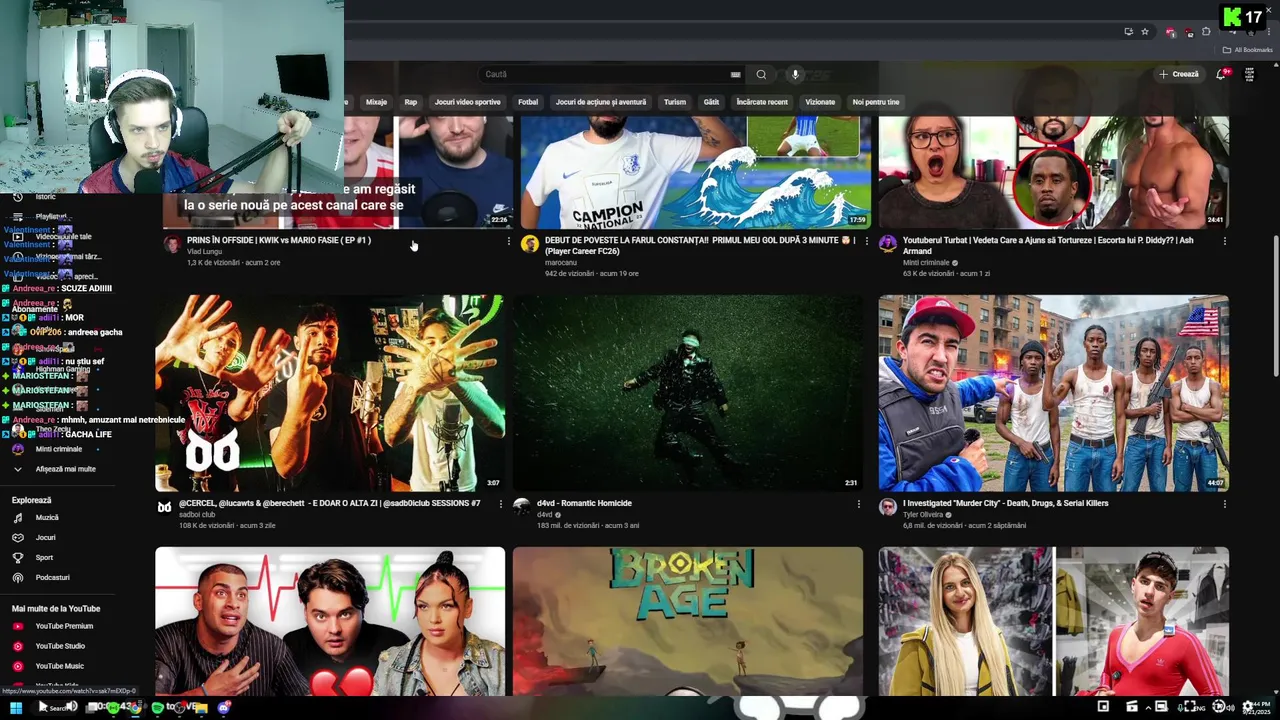1280x720 pixels.
Task: Open the sadboi club SESSIONS #7 thumbnail
Action: (x=330, y=393)
